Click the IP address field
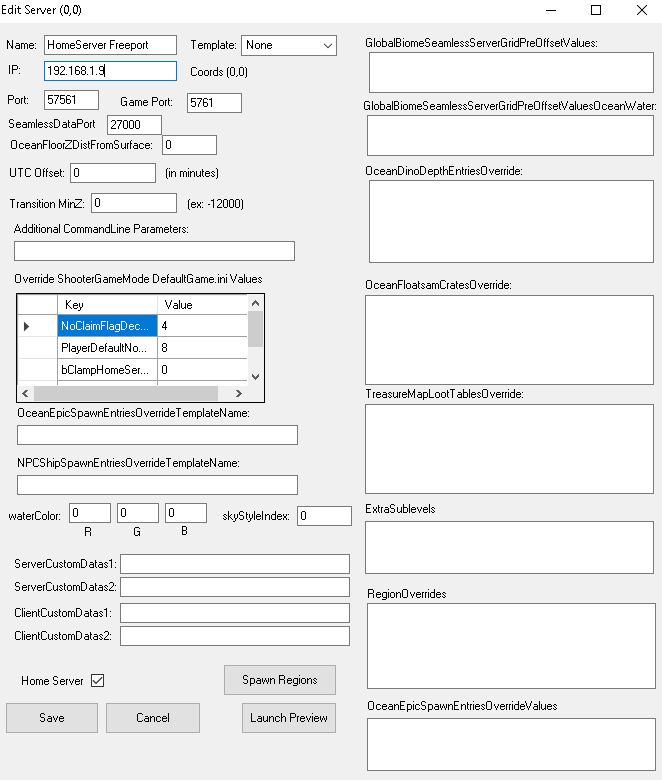 [110, 71]
